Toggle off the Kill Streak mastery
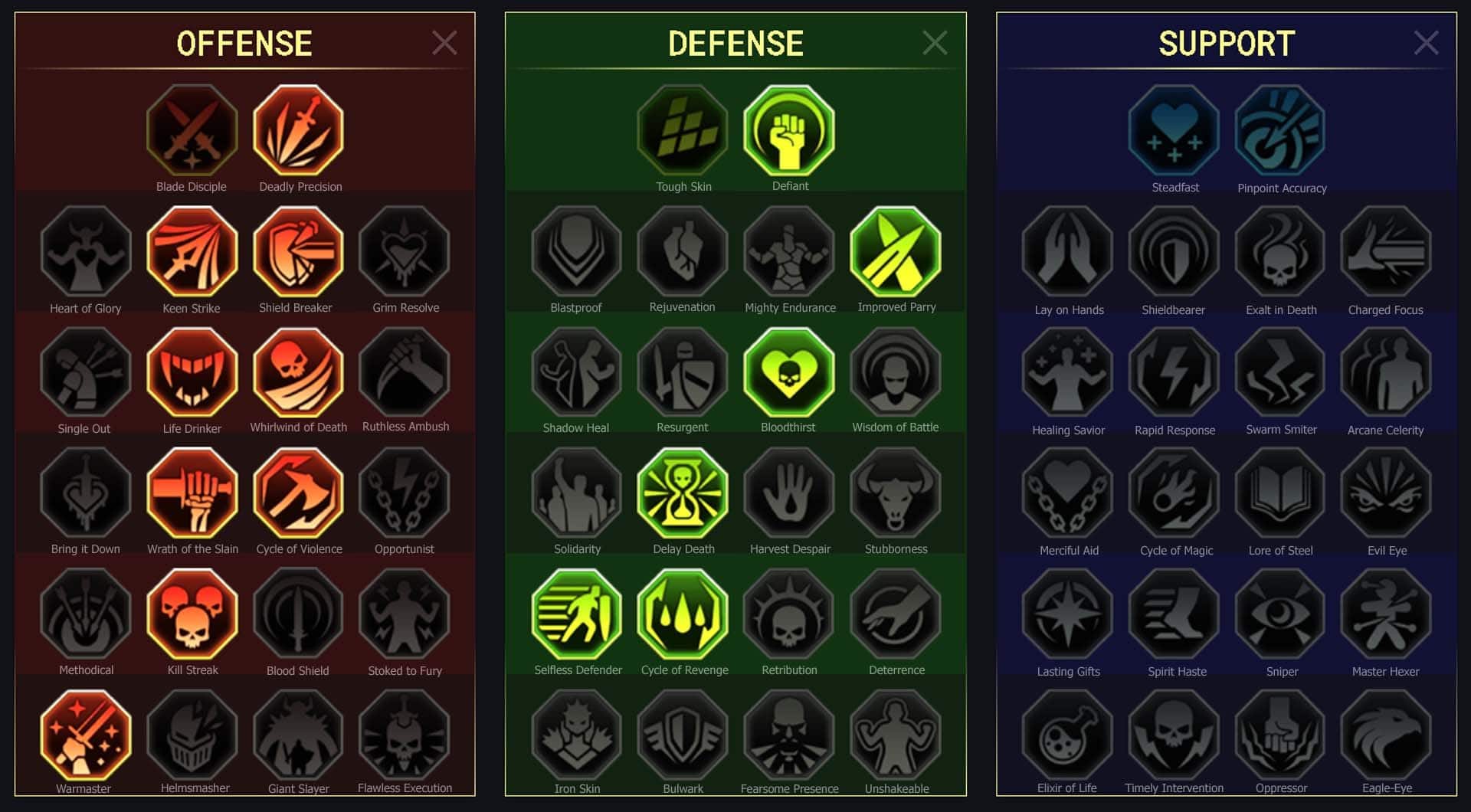Image resolution: width=1471 pixels, height=812 pixels. 192,614
